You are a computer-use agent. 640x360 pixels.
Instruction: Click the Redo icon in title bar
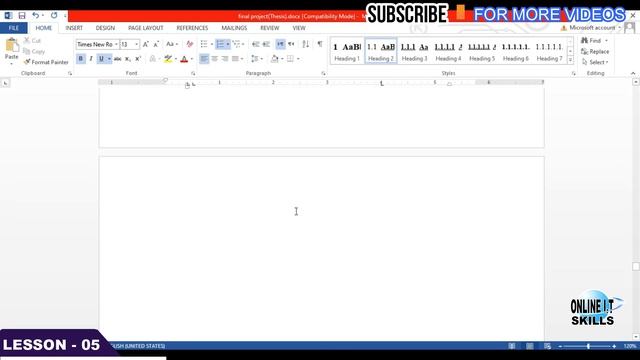pos(54,16)
